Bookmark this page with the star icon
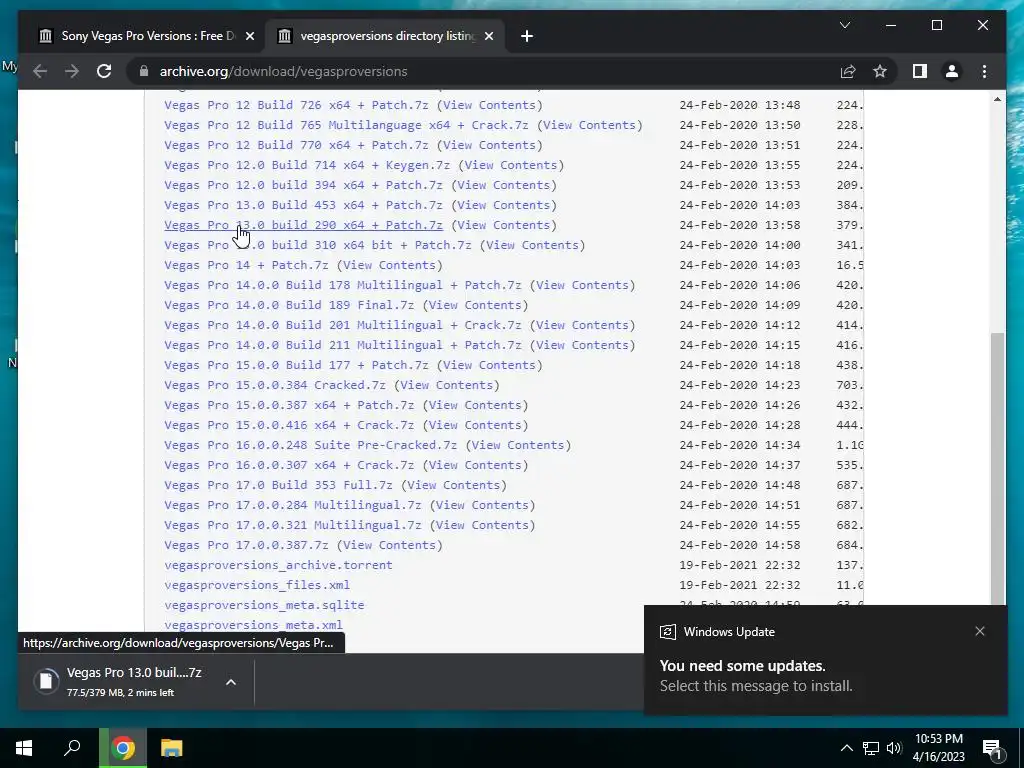 [880, 71]
